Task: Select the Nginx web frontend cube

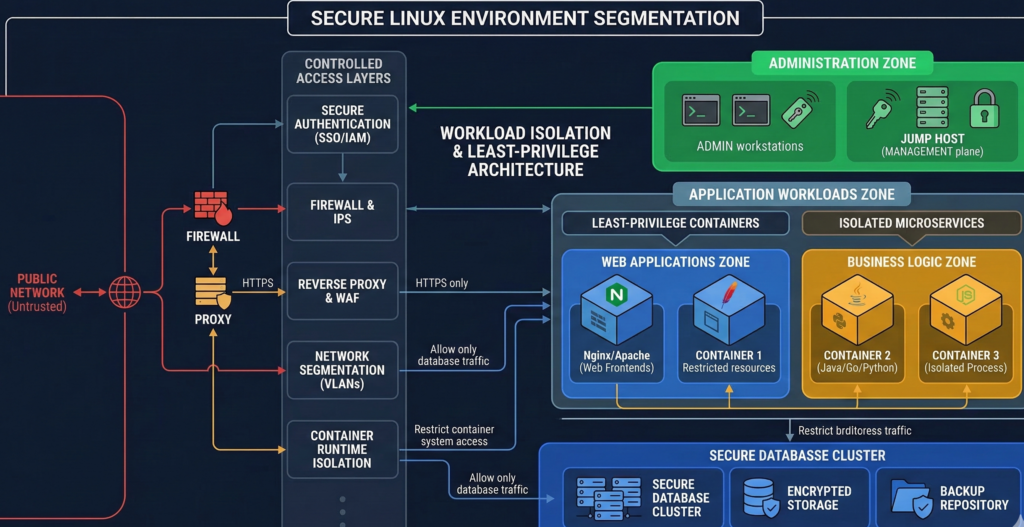Action: [x=616, y=307]
